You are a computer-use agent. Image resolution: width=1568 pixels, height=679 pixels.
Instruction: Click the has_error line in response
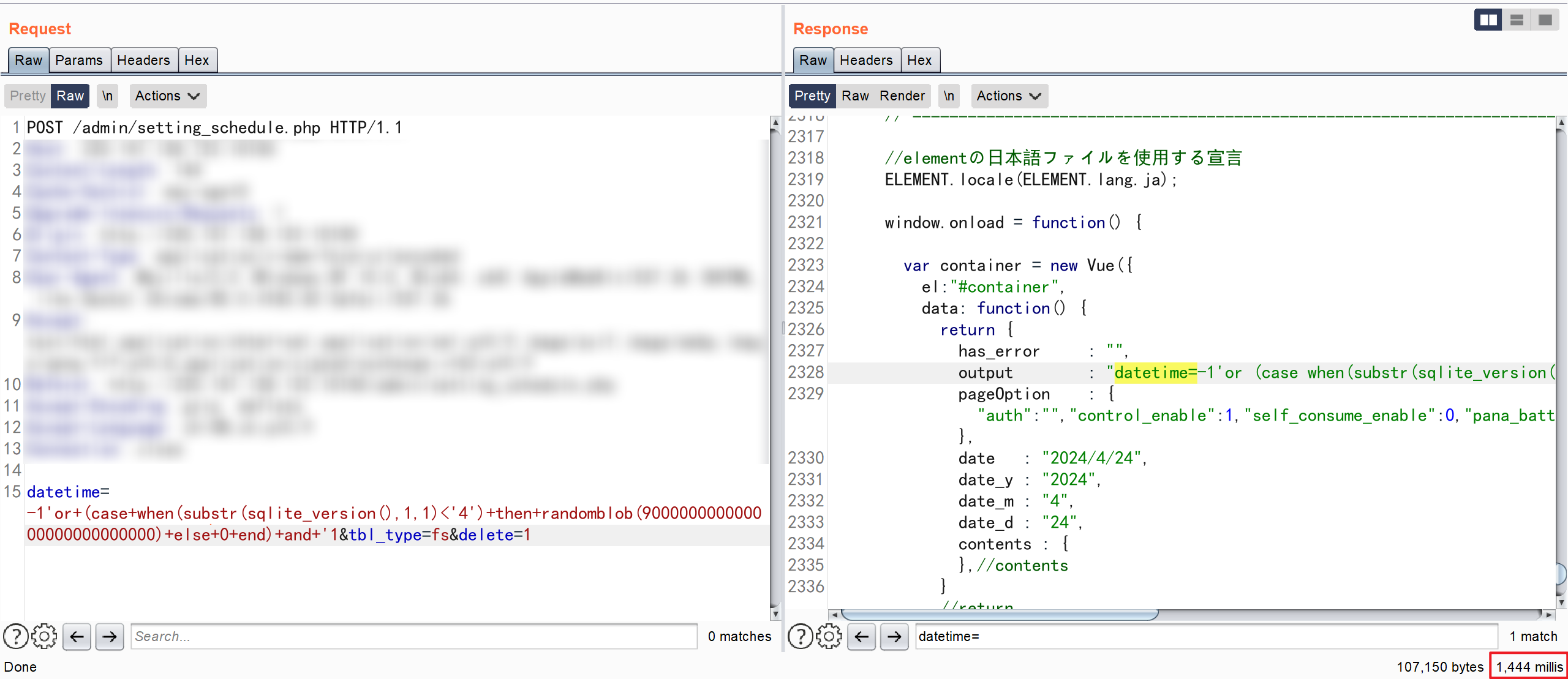click(1043, 351)
